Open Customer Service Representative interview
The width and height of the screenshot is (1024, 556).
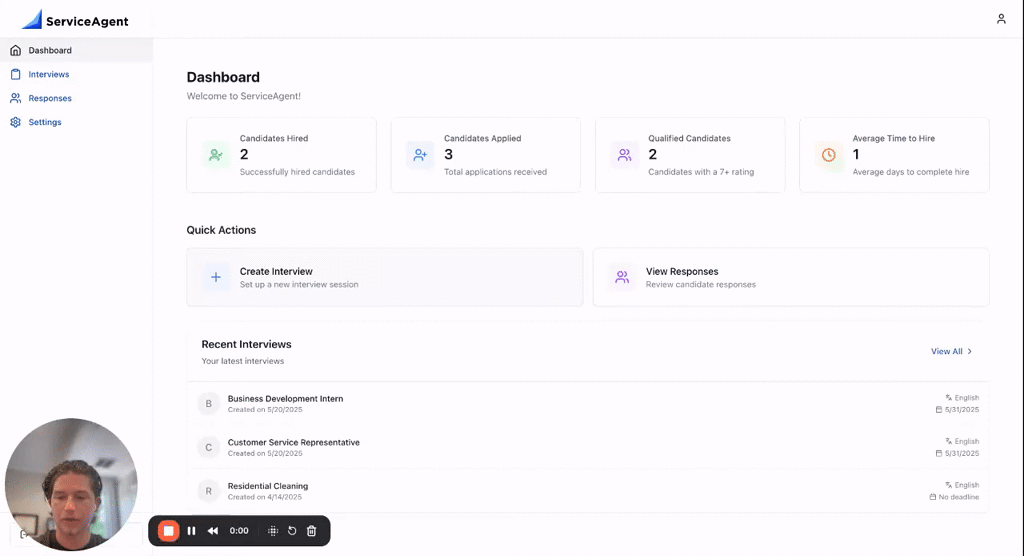click(588, 448)
